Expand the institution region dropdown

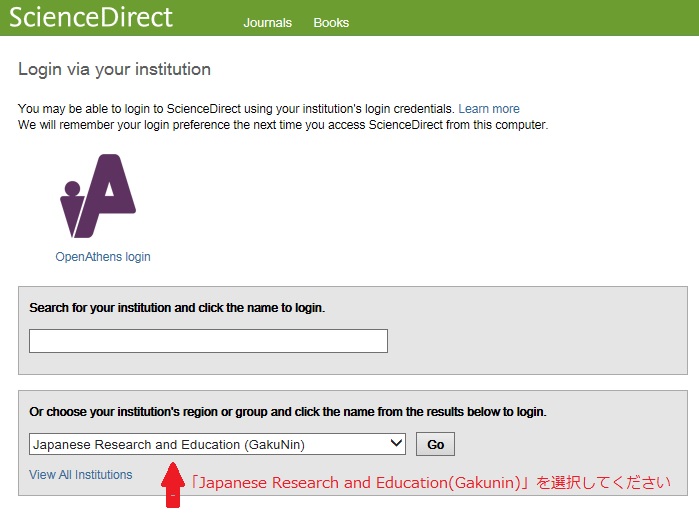click(217, 444)
